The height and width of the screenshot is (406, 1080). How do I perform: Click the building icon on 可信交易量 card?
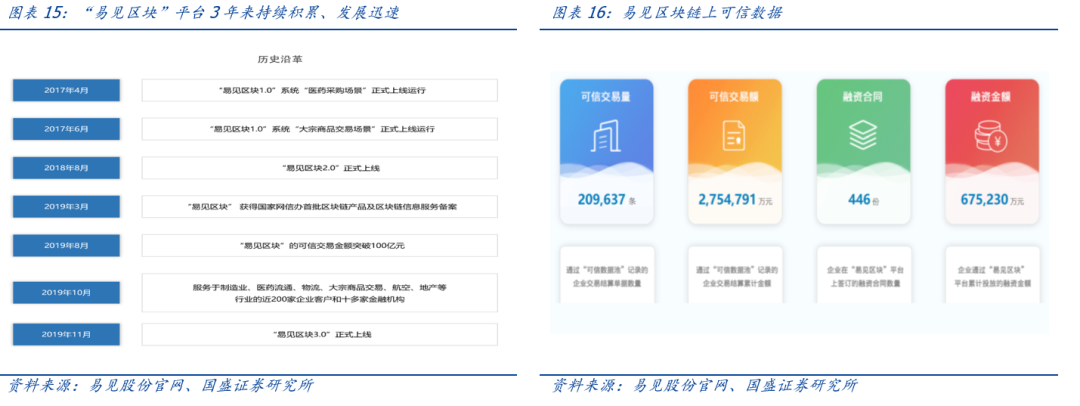click(606, 136)
